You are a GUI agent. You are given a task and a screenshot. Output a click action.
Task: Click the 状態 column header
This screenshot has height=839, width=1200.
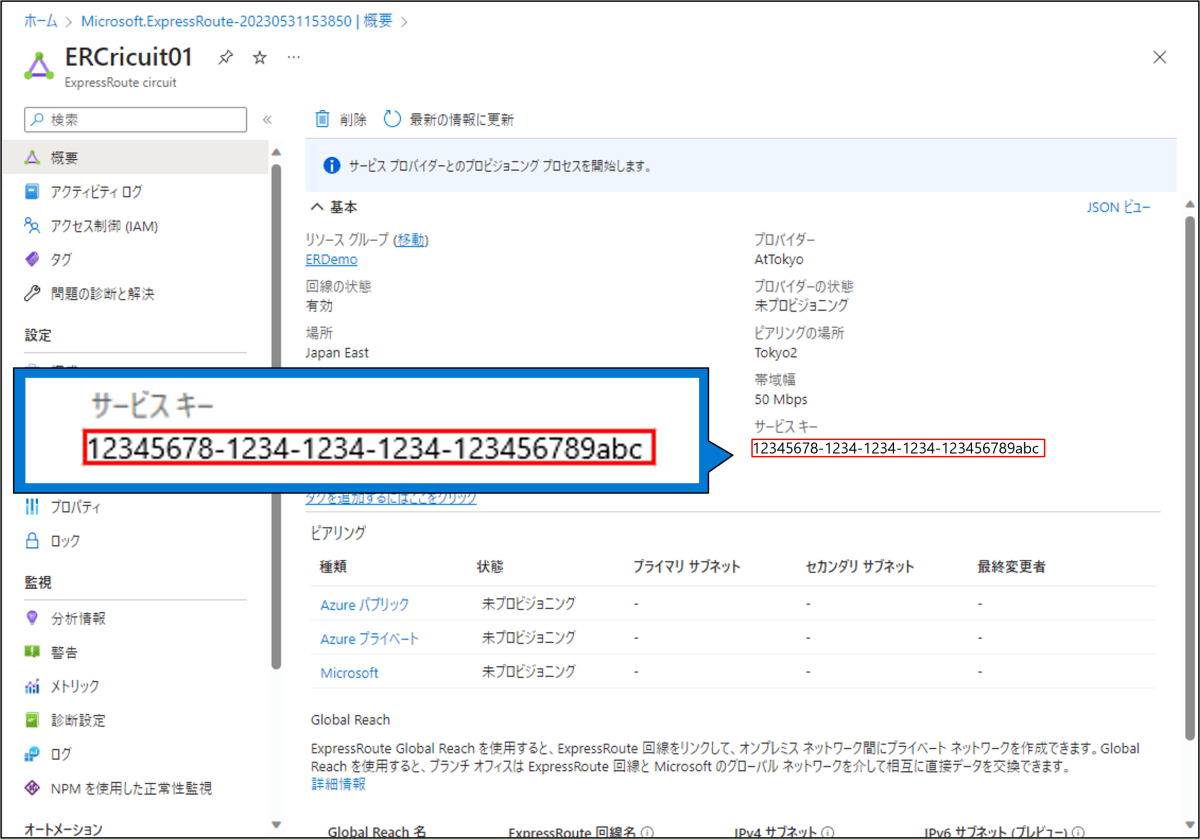click(x=491, y=566)
